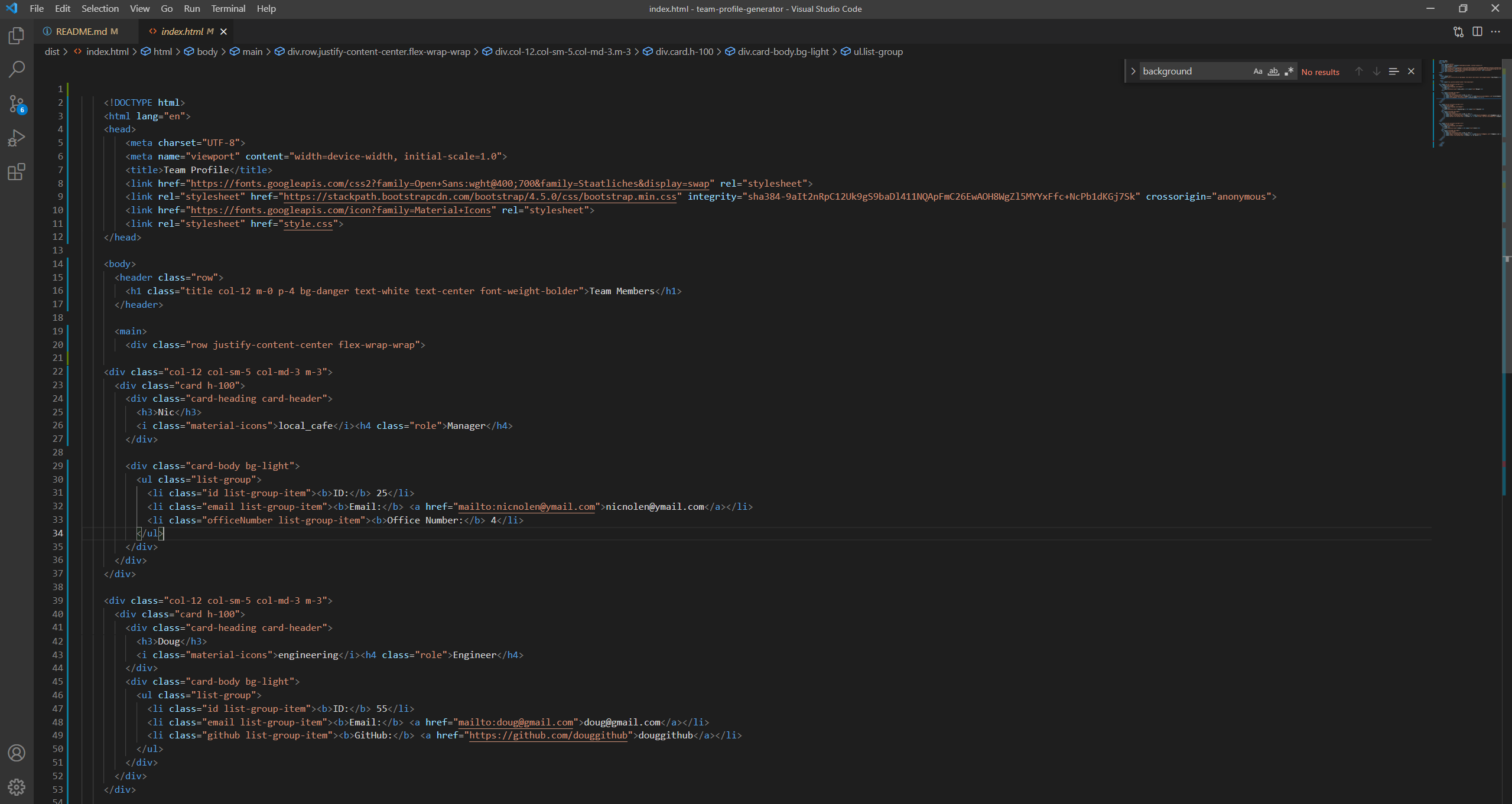Open the Extensions view
Image resolution: width=1512 pixels, height=804 pixels.
(x=16, y=172)
